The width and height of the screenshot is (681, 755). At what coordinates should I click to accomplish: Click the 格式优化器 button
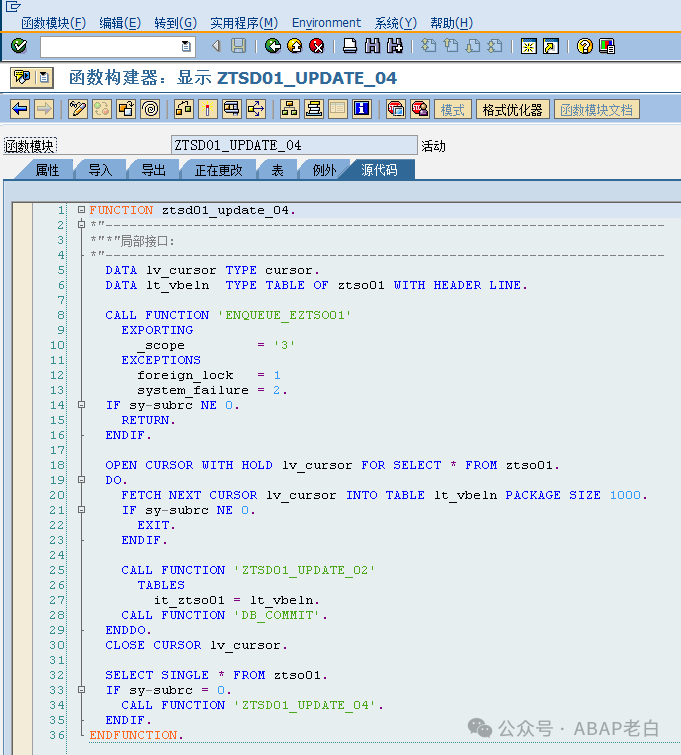point(512,110)
